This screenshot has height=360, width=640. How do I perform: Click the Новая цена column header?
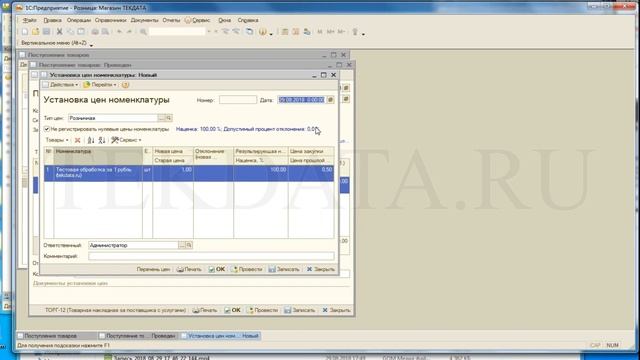pos(173,151)
